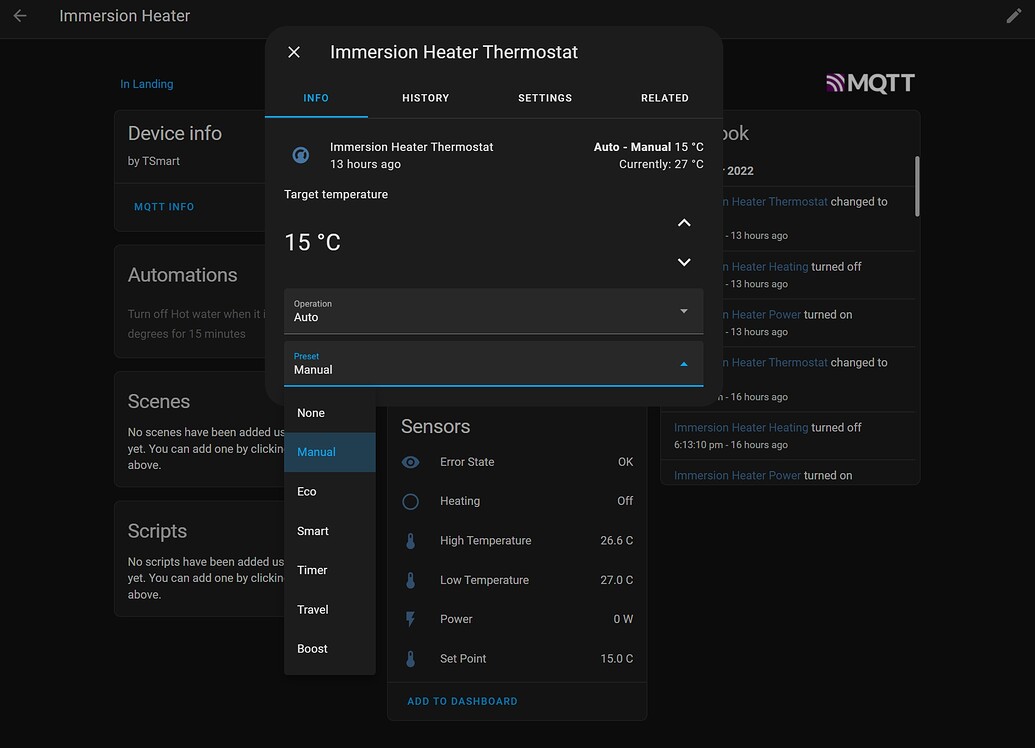Viewport: 1035px width, 748px height.
Task: Click the by TSmart manufacturer text
Action: (x=153, y=161)
